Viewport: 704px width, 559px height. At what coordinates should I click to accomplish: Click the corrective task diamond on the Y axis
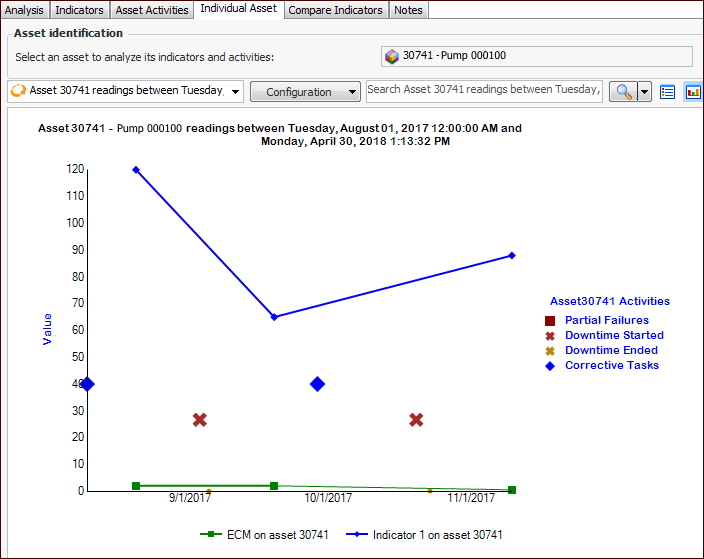[x=88, y=384]
